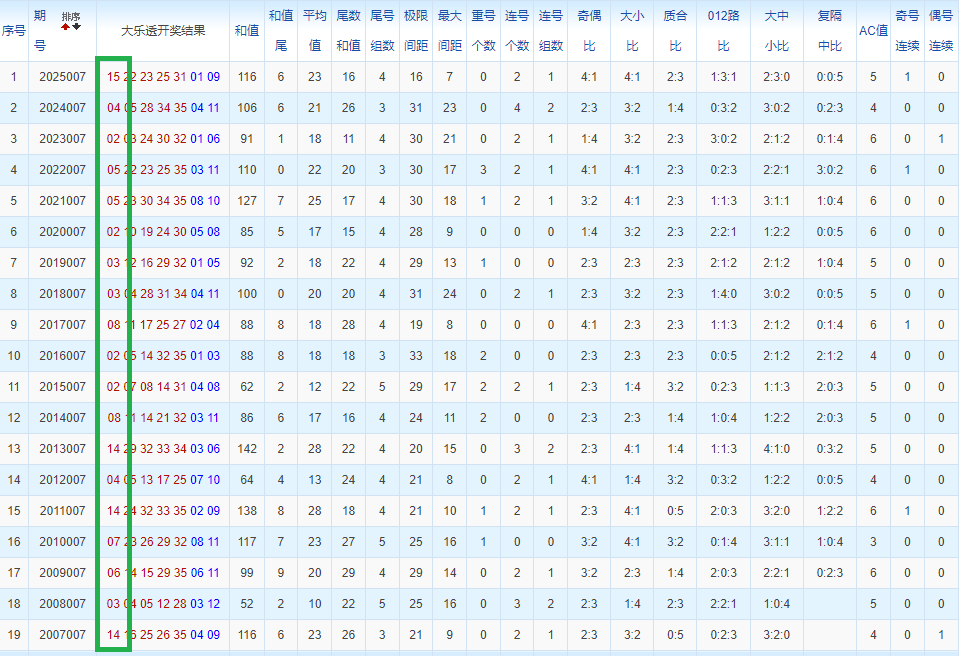Click 复隔中比 value 3:0:2 in row 2022007
This screenshot has height=656, width=964.
pyautogui.click(x=830, y=170)
